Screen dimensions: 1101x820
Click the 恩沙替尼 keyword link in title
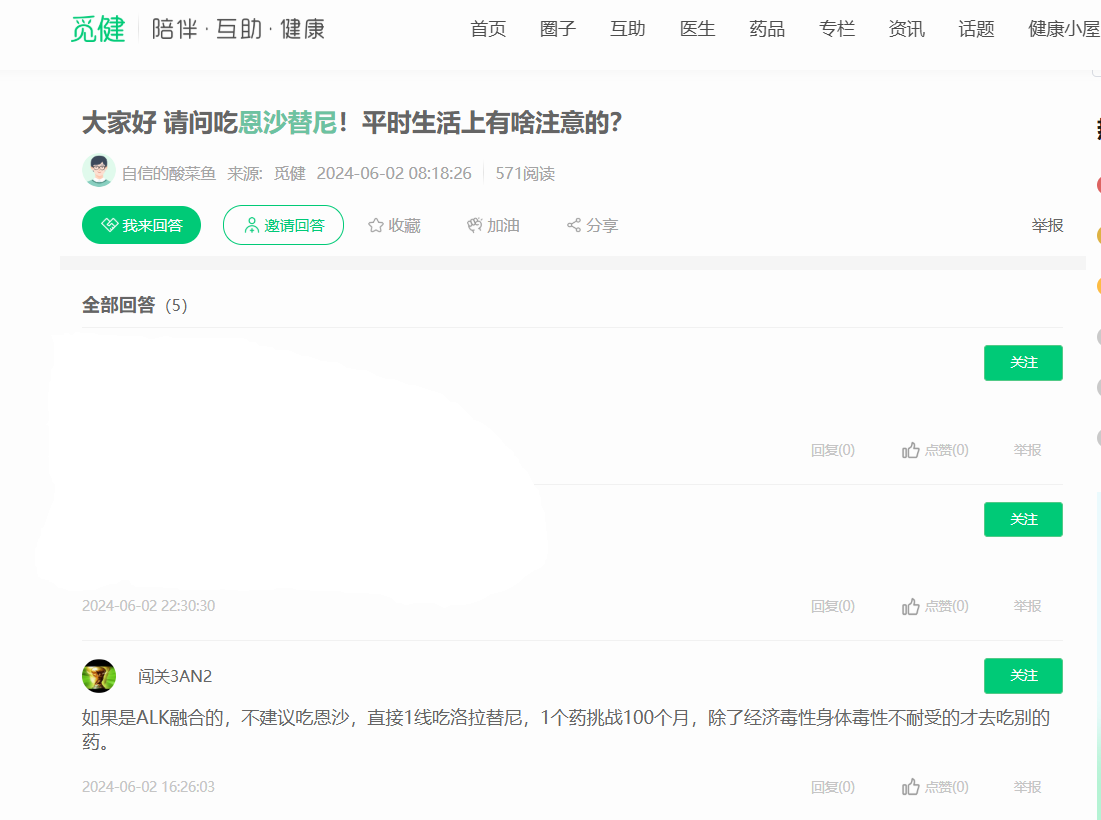(x=287, y=123)
